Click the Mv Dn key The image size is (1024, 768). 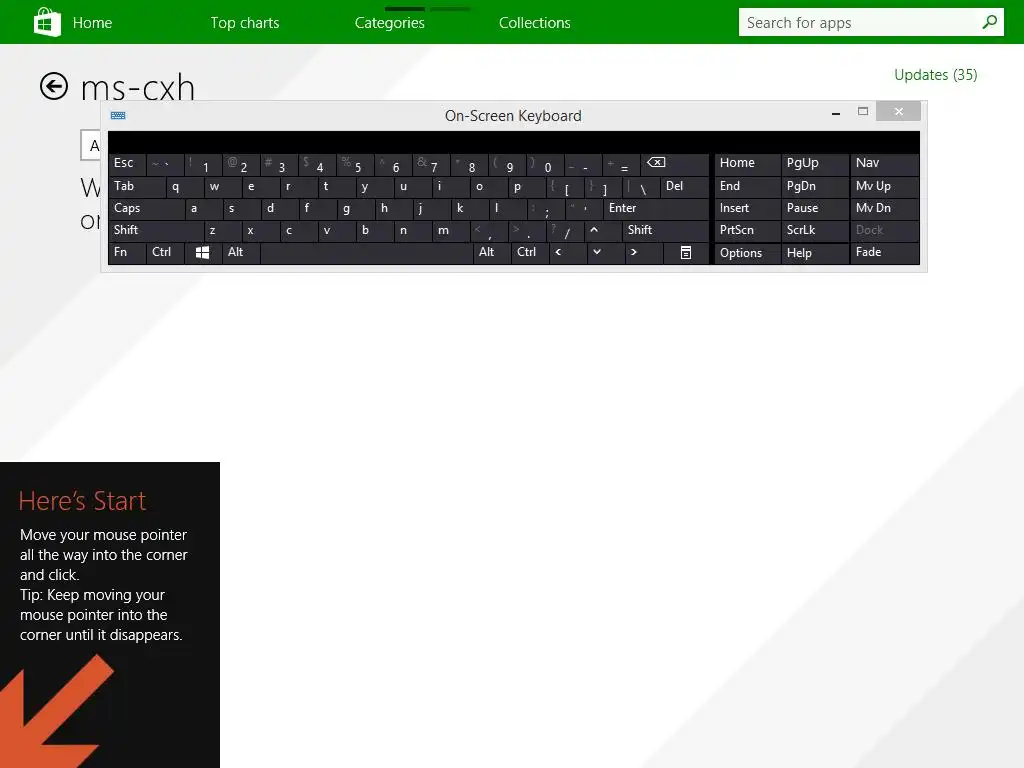point(884,209)
